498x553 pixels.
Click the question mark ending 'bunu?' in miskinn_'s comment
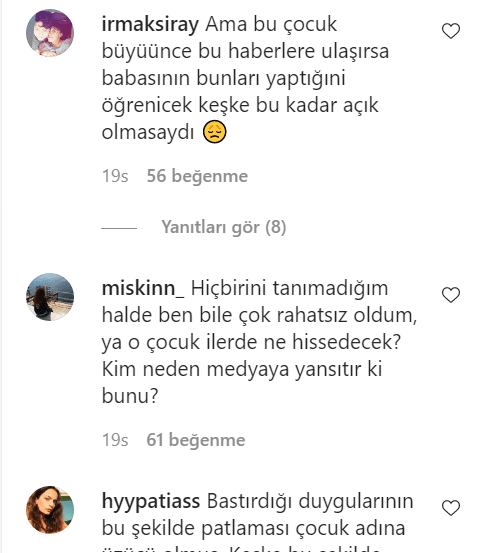tap(154, 396)
